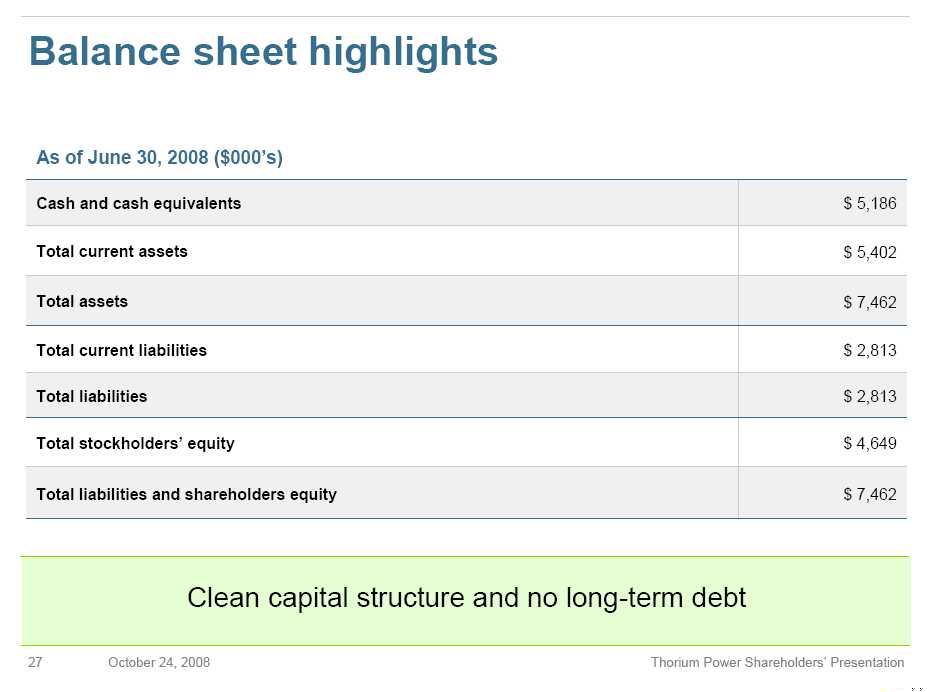
Task: Select the 'As of June 30, 2008' subtitle
Action: (159, 158)
